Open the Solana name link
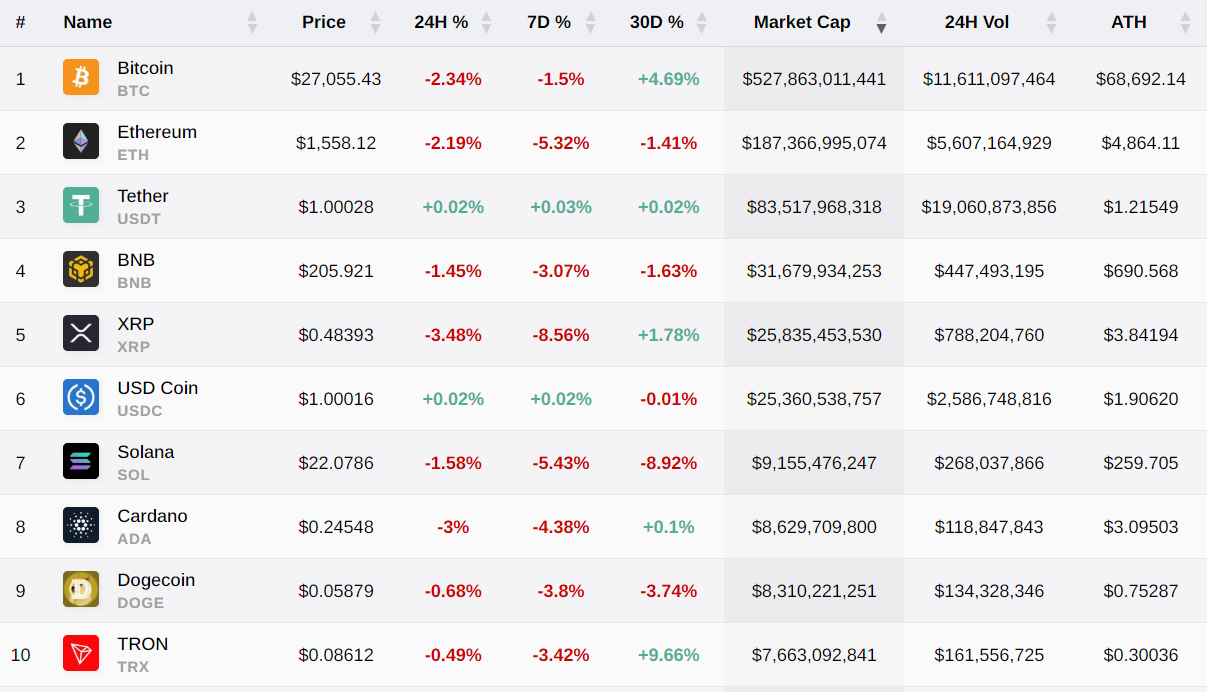This screenshot has width=1207, height=692. point(146,452)
